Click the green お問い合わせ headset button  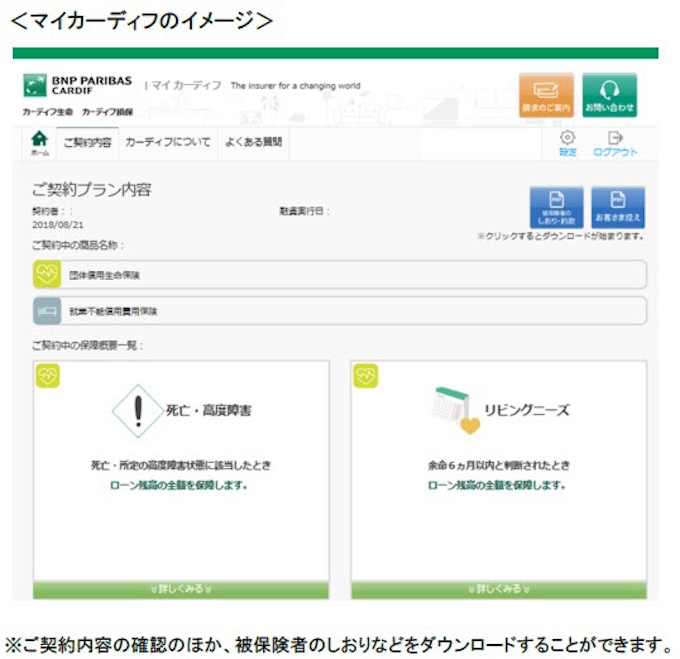coord(609,95)
